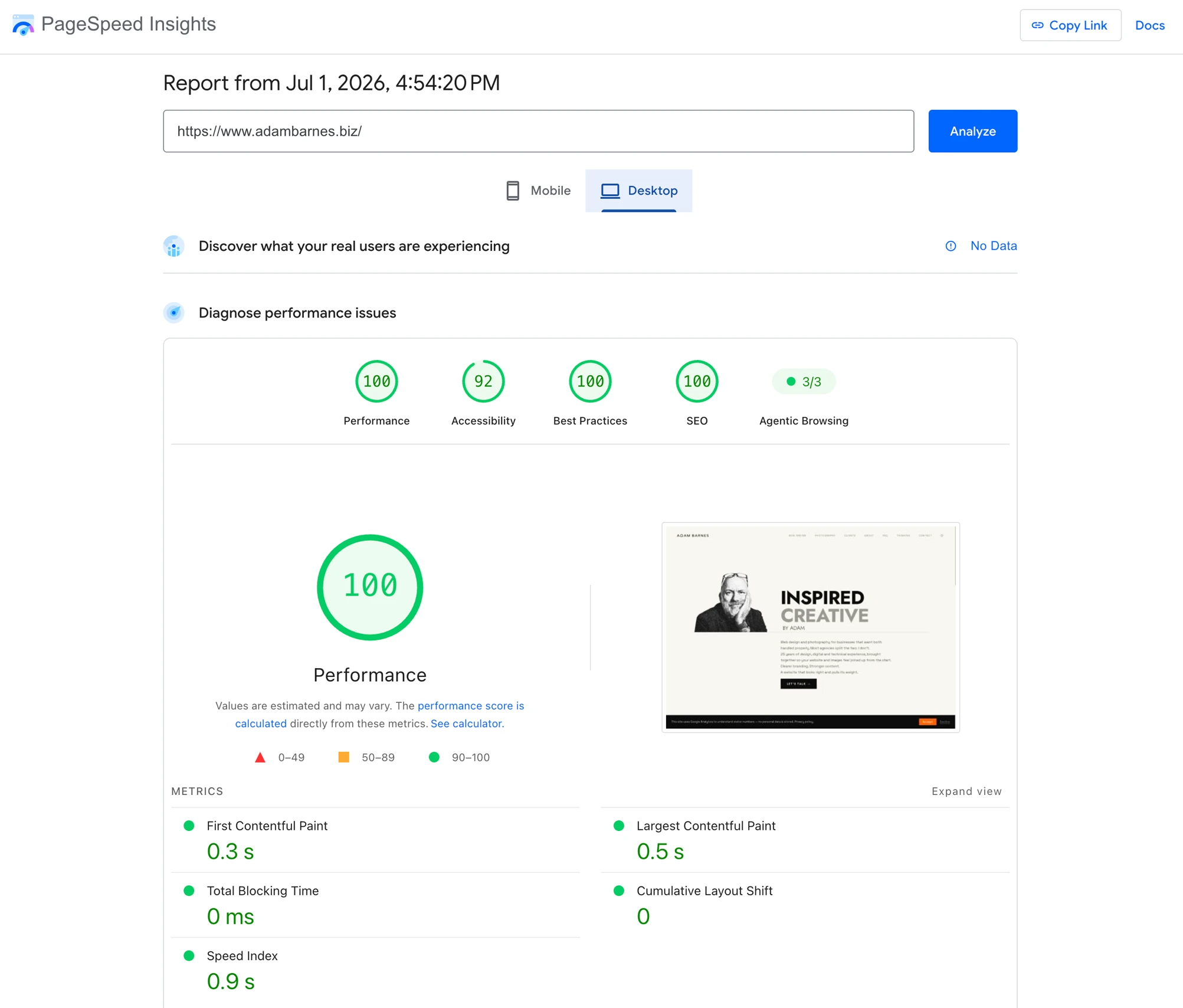Screen dimensions: 1183x1008
Task: Click the URL input field
Action: tap(538, 131)
